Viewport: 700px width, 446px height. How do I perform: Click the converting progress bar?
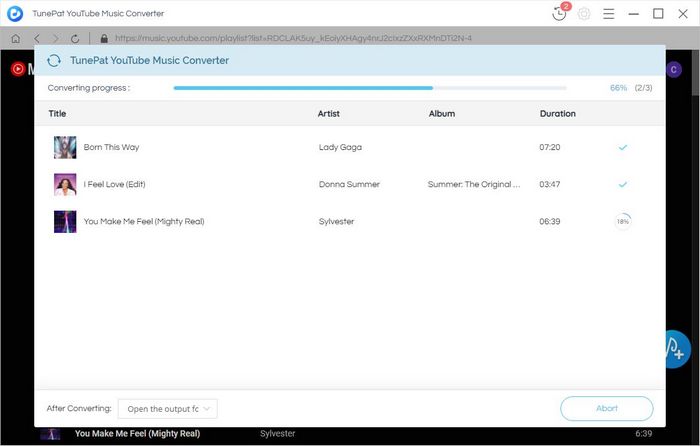pyautogui.click(x=370, y=88)
